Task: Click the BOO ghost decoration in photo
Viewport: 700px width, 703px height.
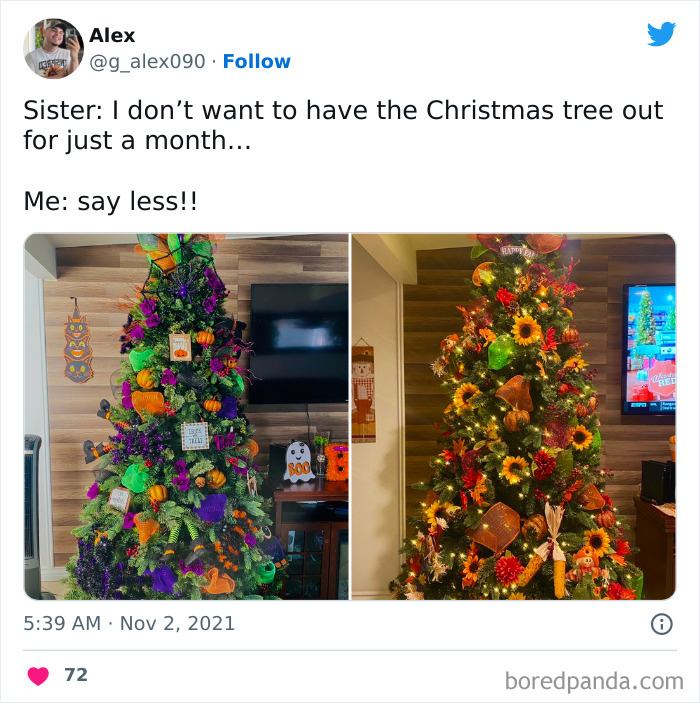Action: (x=299, y=462)
